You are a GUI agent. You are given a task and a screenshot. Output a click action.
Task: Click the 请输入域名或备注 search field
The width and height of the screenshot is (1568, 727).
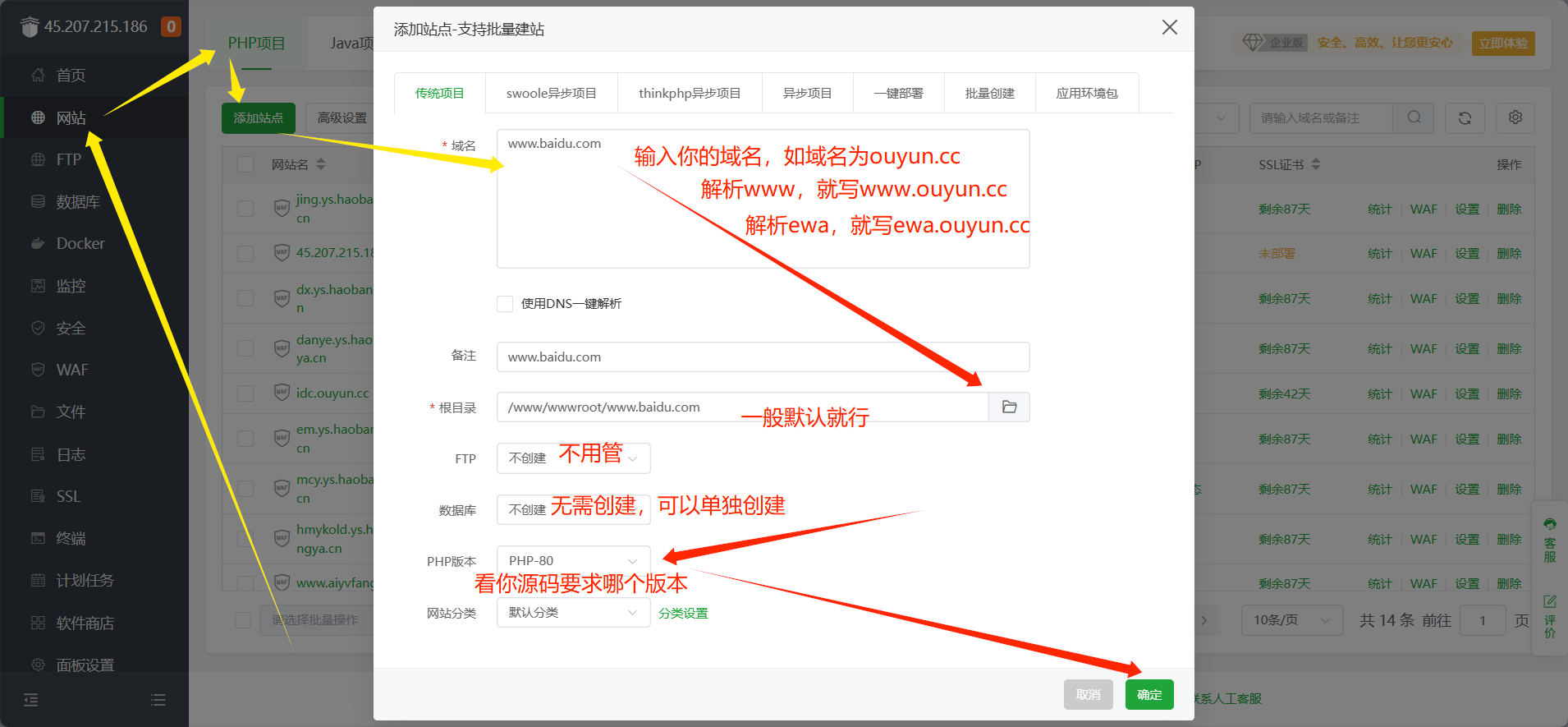1321,117
